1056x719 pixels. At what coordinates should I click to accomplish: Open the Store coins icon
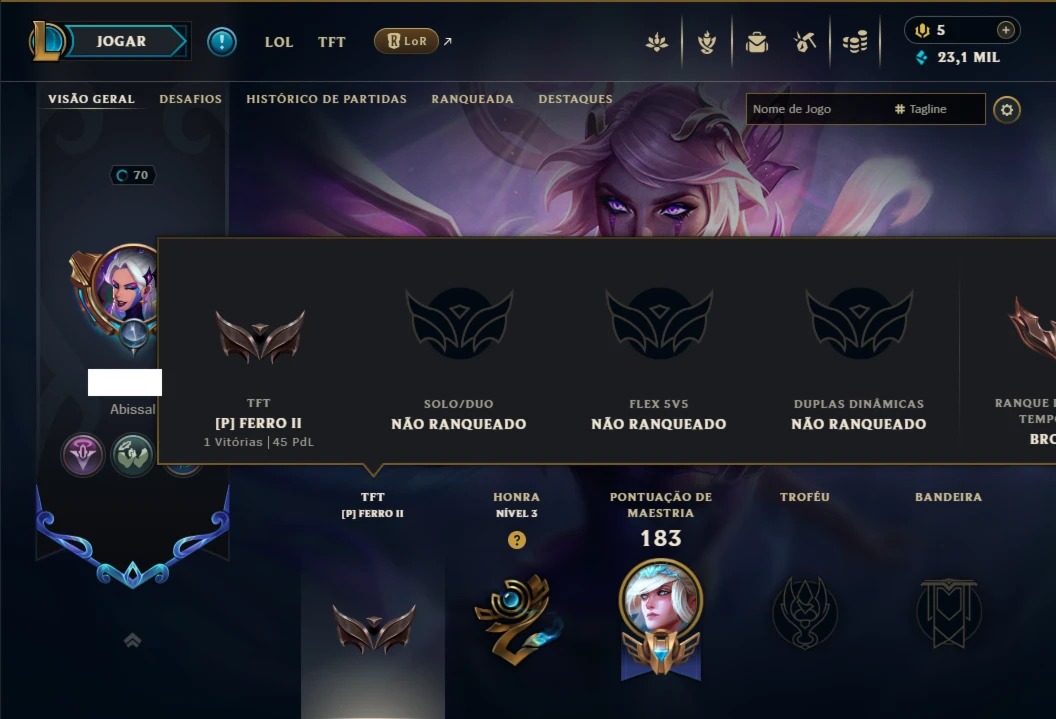pos(855,42)
